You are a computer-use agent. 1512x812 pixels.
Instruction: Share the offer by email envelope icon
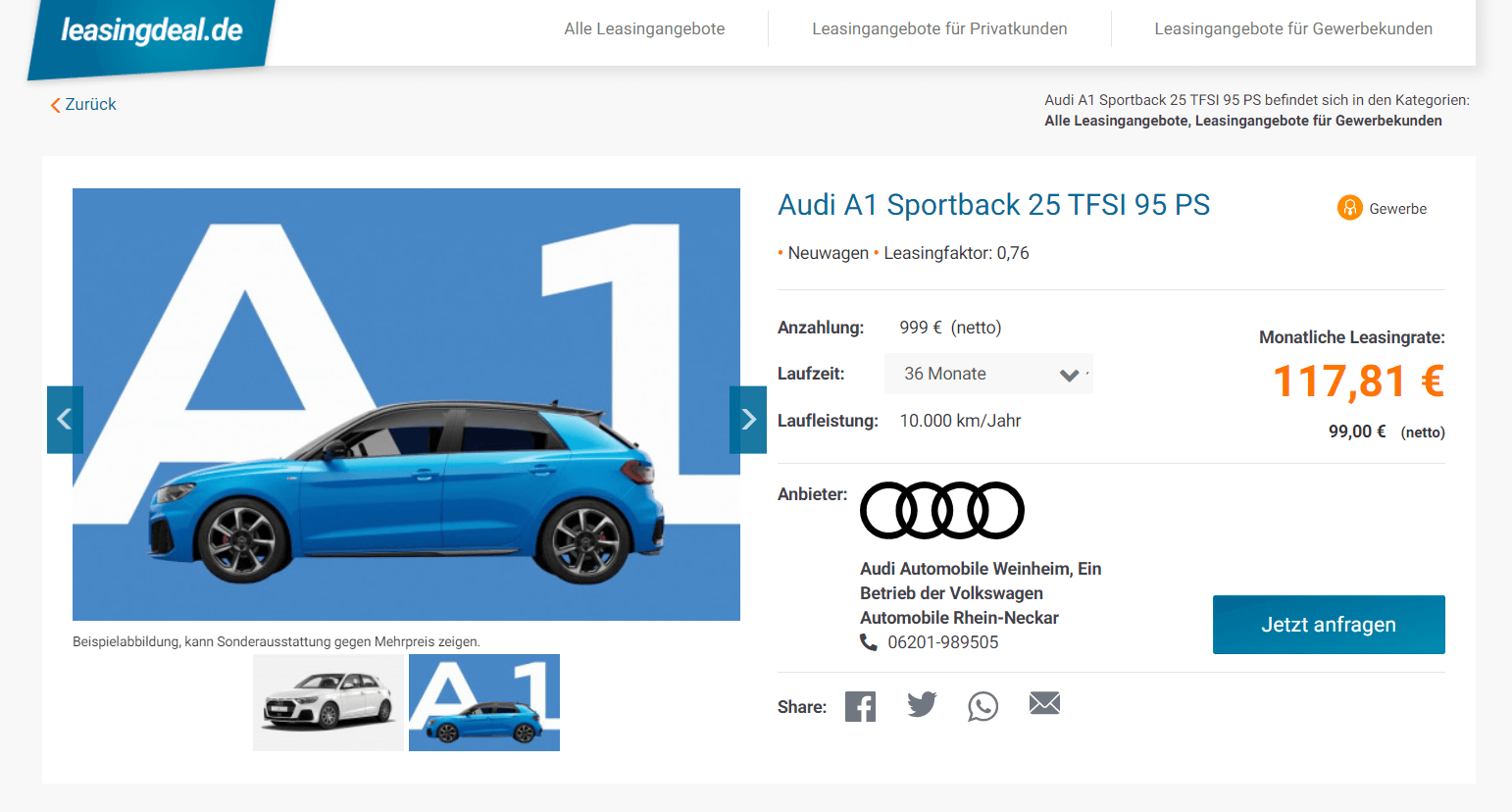coord(1044,703)
